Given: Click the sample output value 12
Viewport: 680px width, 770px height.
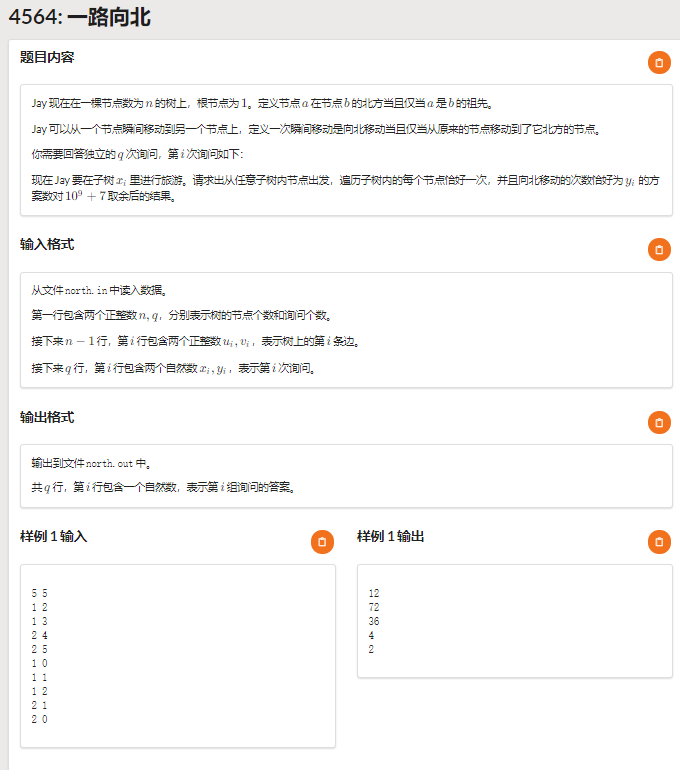Looking at the screenshot, I should coord(374,594).
